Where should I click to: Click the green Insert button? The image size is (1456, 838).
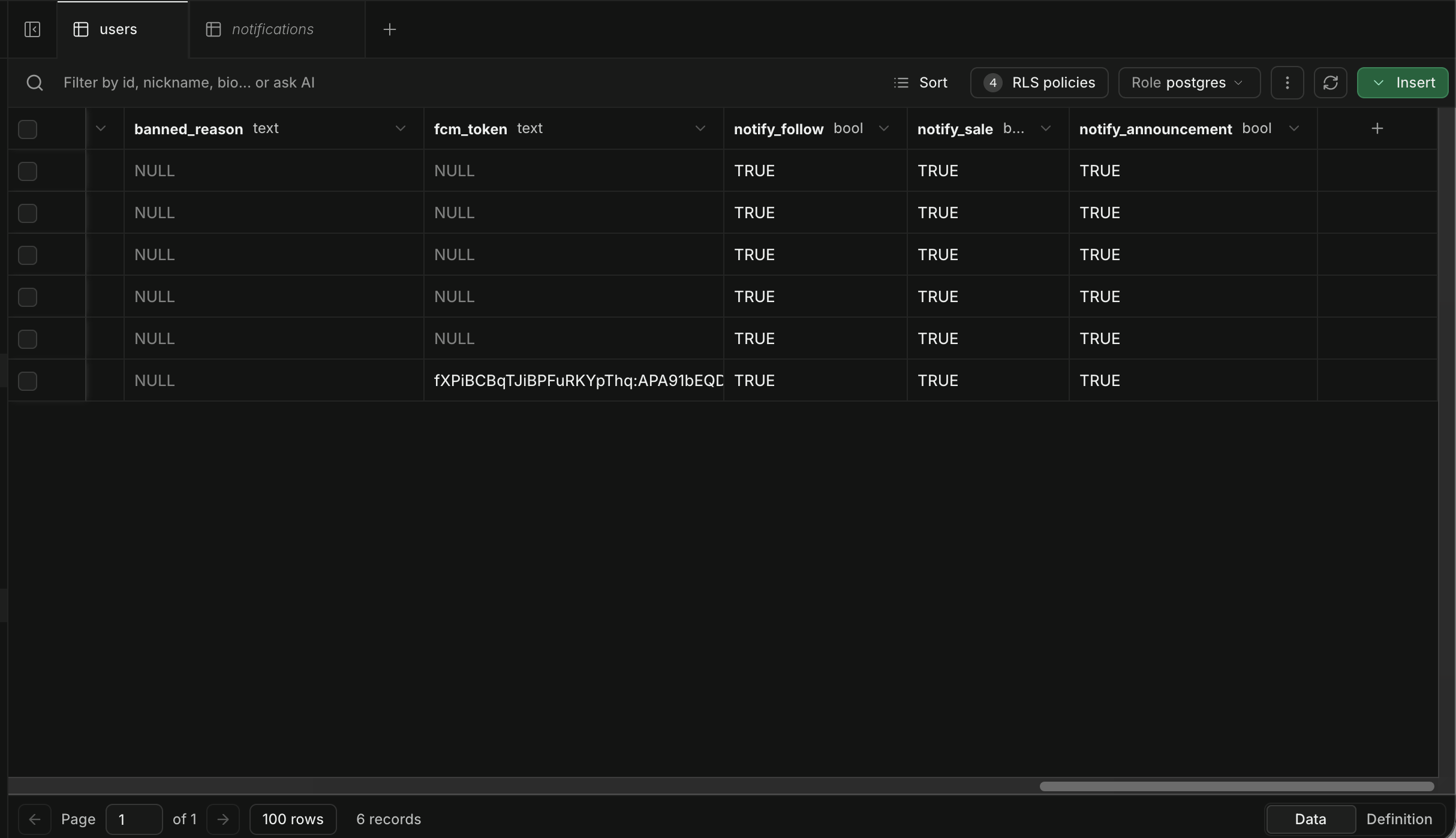coord(1403,83)
